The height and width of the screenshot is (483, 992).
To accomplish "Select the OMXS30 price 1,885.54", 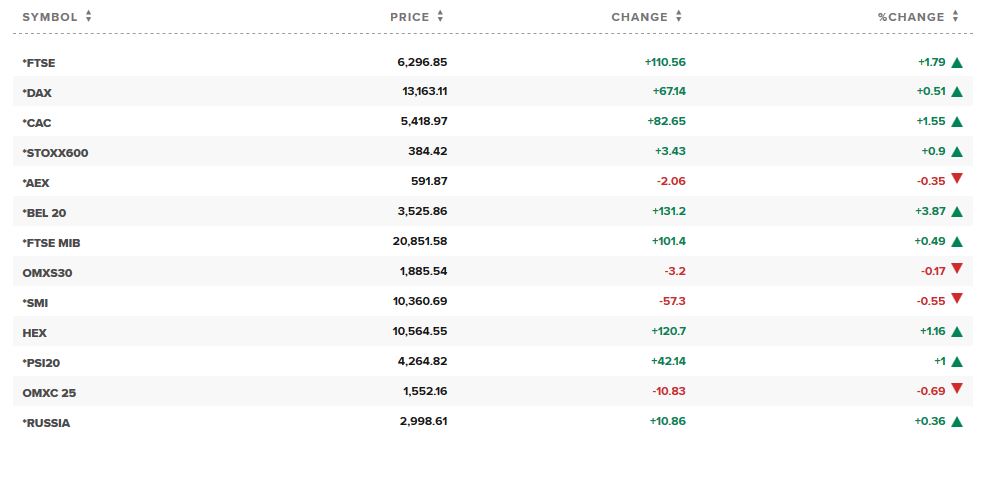I will [423, 271].
